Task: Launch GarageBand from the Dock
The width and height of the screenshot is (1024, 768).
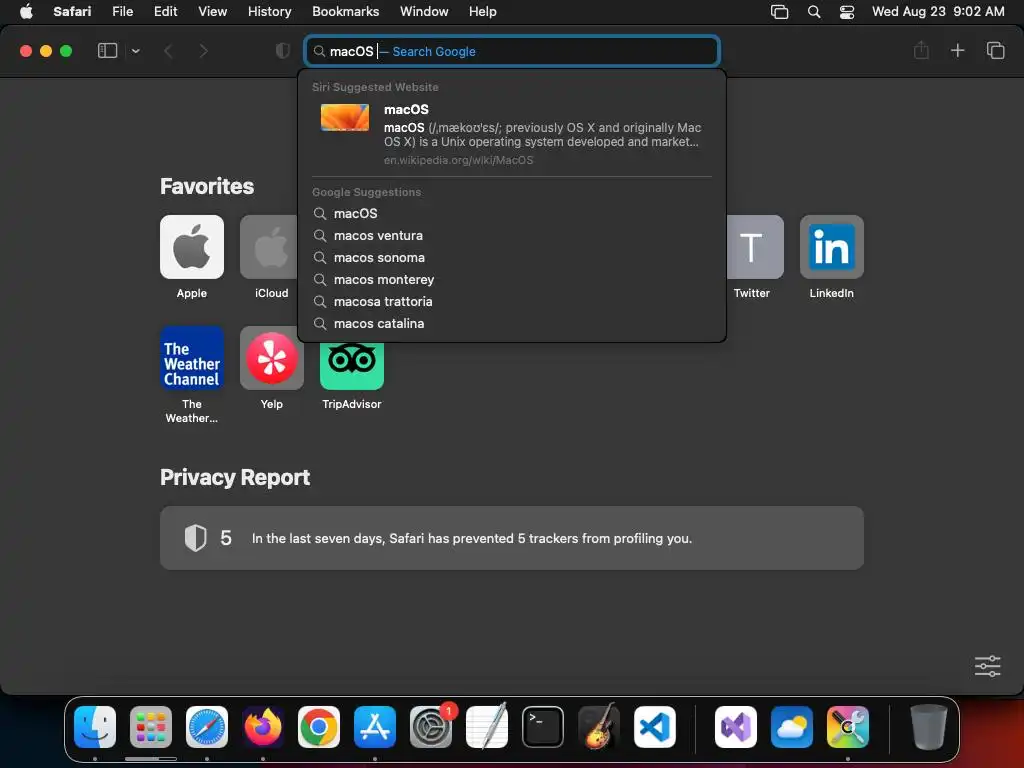Action: click(599, 727)
